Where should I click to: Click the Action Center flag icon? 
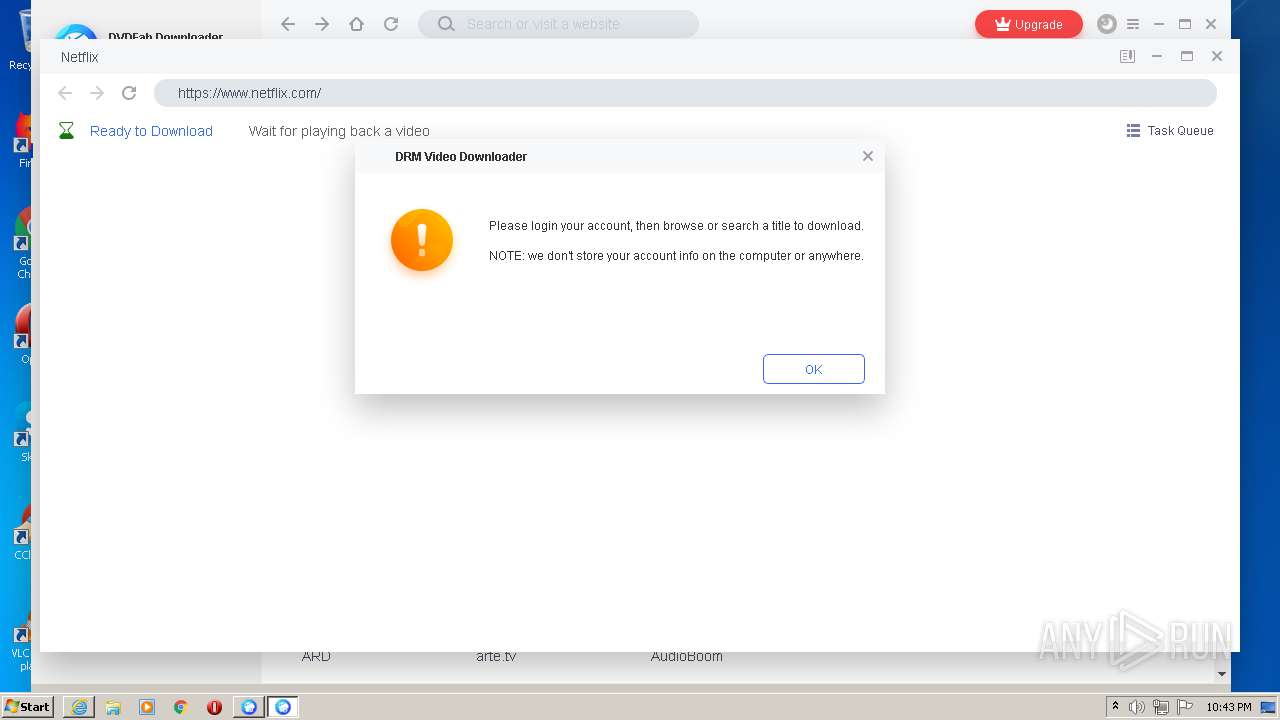tap(1185, 707)
